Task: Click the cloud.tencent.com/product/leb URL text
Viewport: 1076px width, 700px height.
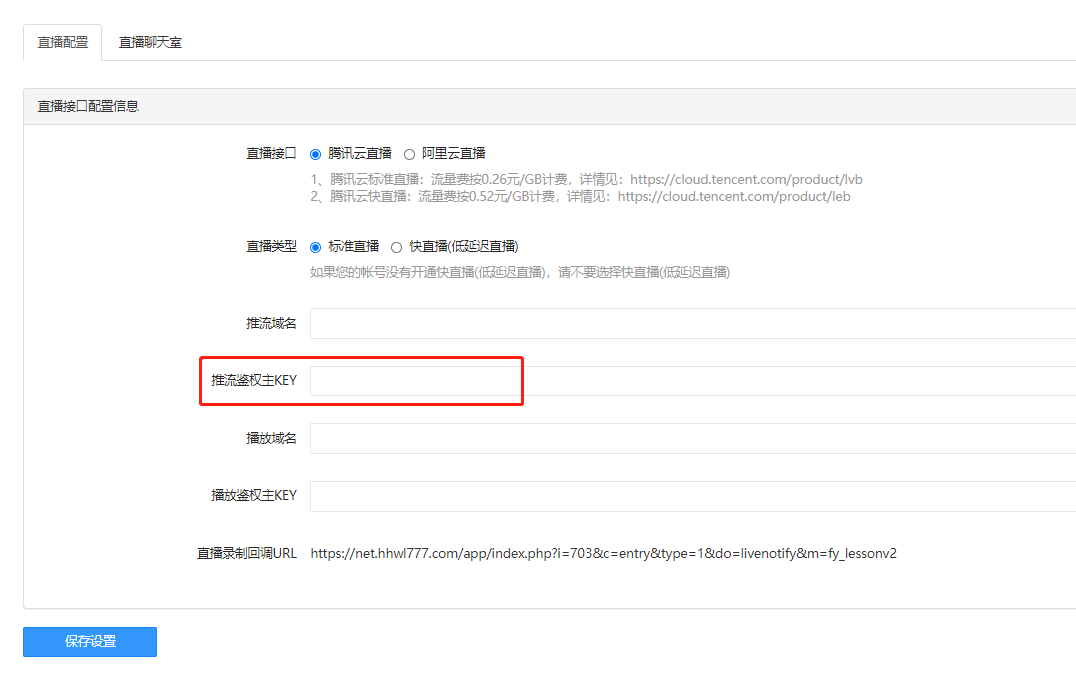Action: coord(734,196)
